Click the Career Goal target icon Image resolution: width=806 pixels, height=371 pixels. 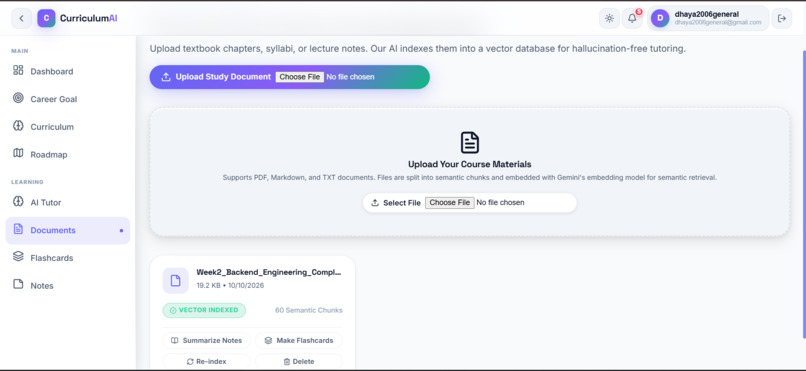click(x=18, y=98)
